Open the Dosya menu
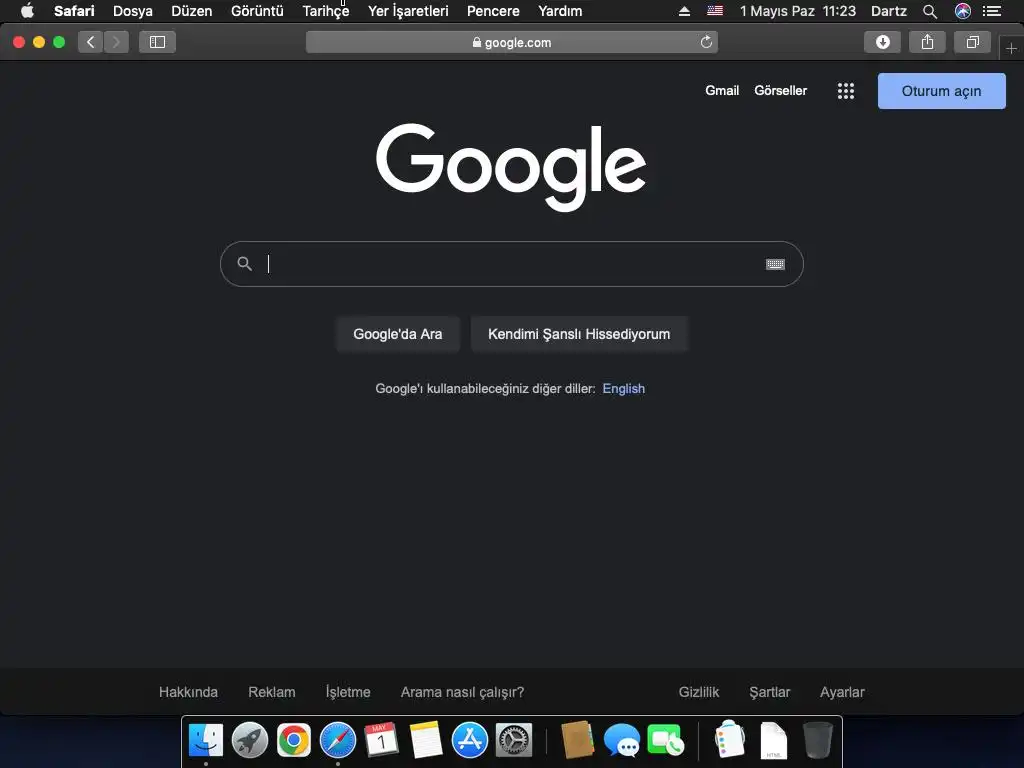Viewport: 1024px width, 768px height. coord(133,11)
